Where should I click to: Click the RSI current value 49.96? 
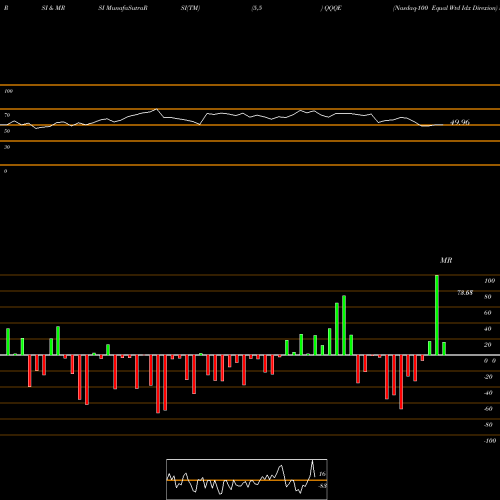click(x=460, y=122)
